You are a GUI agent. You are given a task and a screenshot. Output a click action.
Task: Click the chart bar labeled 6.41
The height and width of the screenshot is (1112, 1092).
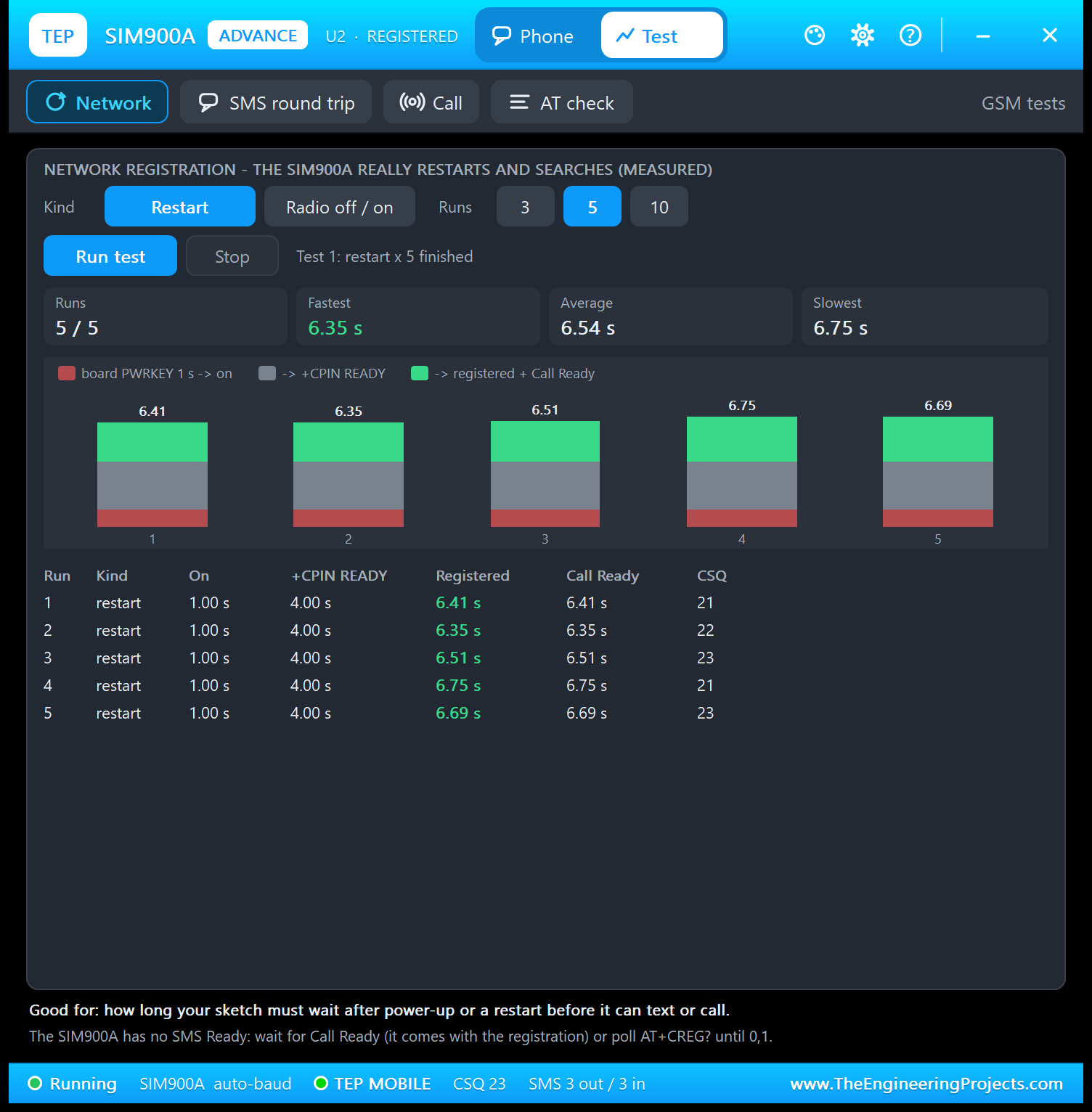[152, 475]
